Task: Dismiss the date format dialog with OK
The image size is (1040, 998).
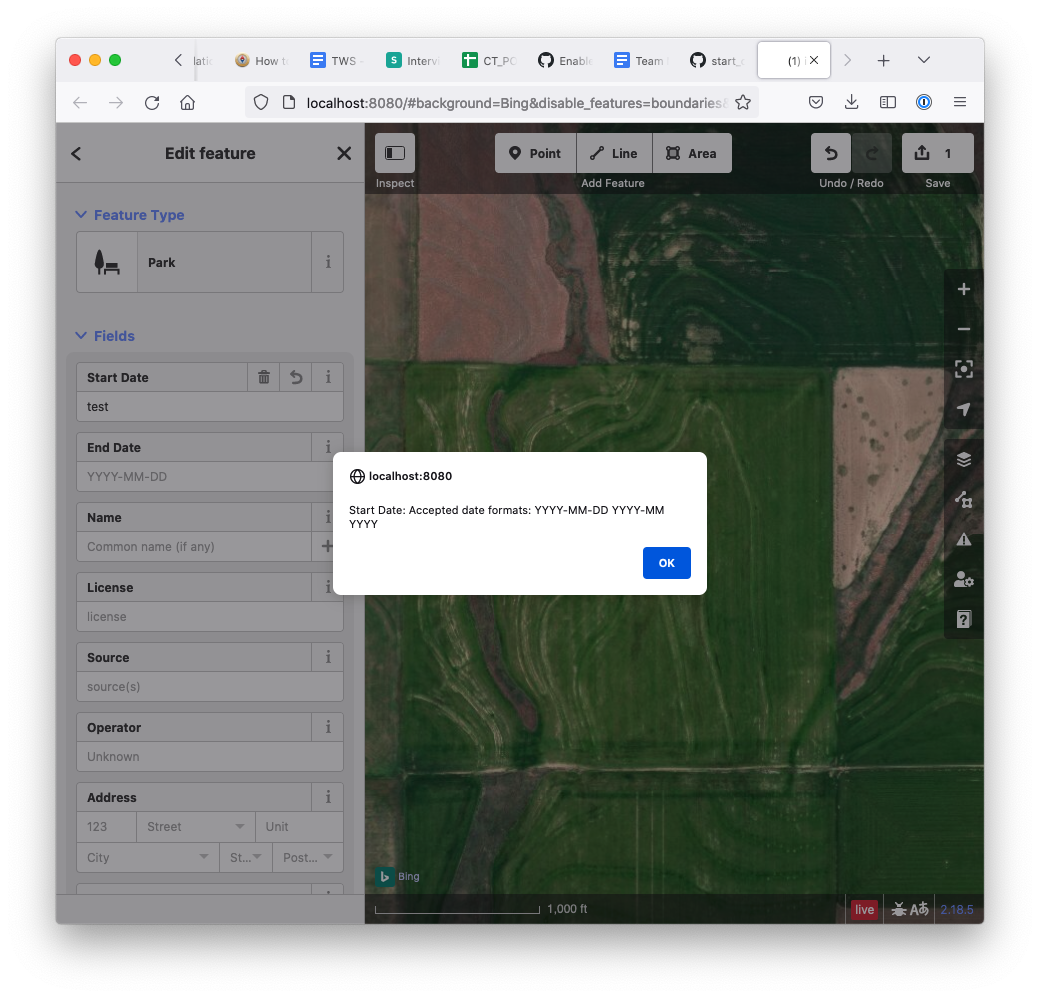Action: (666, 563)
